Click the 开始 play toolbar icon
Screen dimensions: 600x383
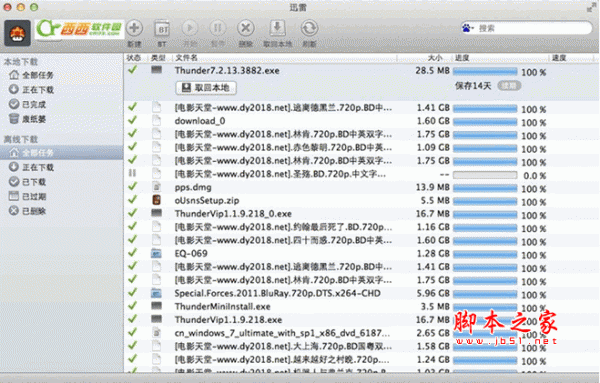point(189,28)
